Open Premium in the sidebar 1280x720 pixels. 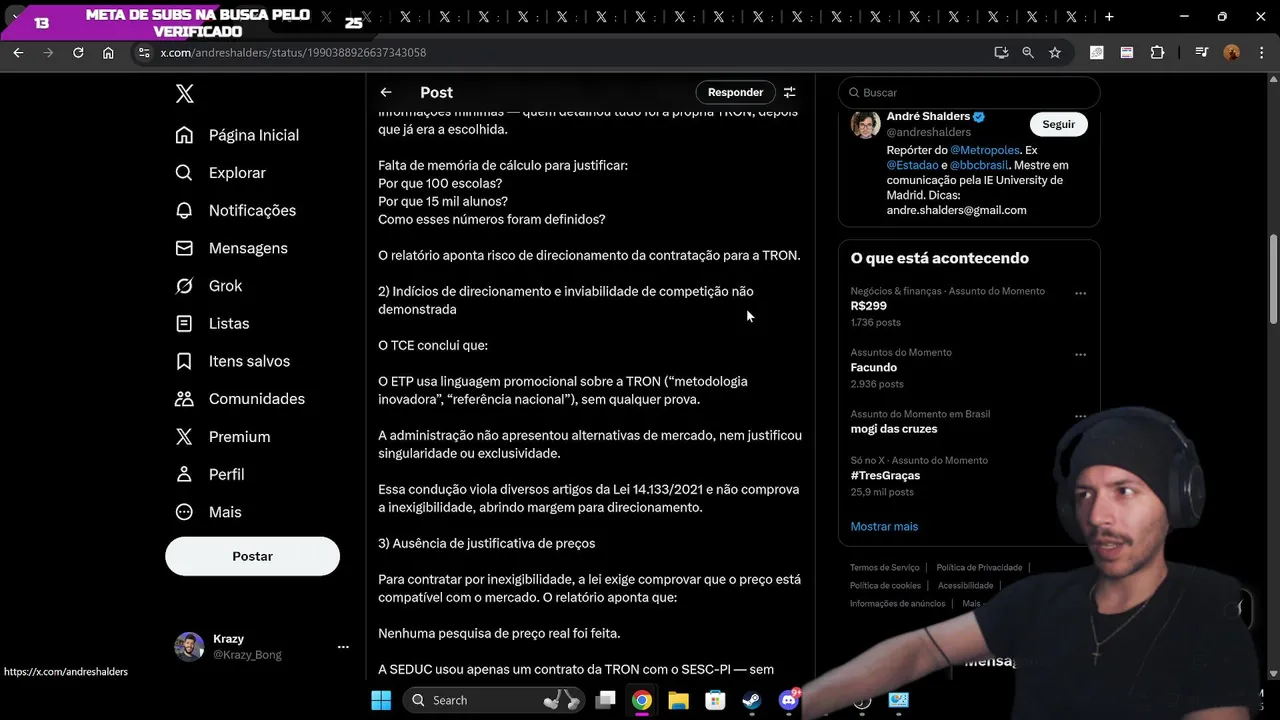tap(223, 437)
